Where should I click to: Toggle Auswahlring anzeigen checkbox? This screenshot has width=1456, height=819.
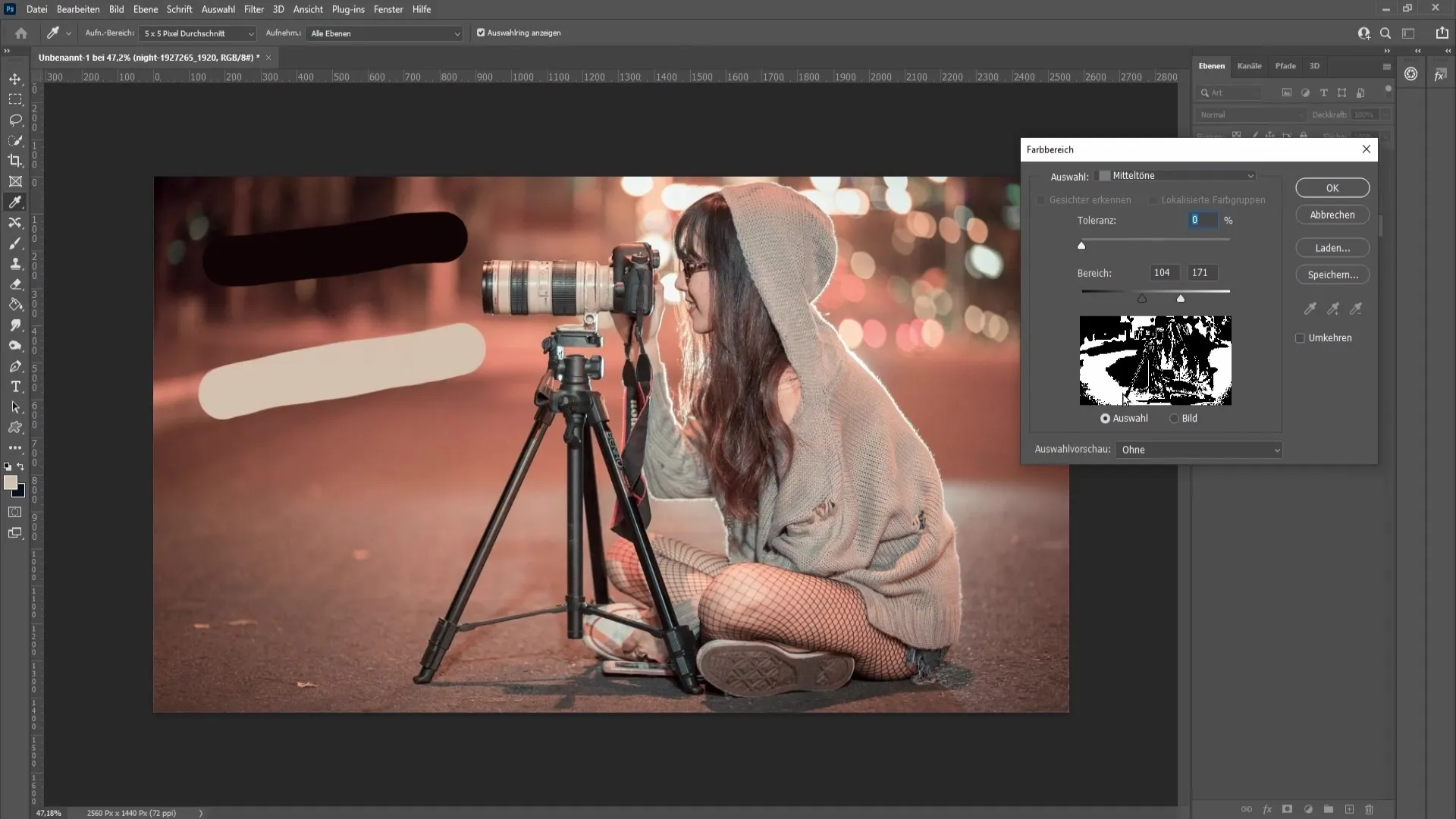481,33
